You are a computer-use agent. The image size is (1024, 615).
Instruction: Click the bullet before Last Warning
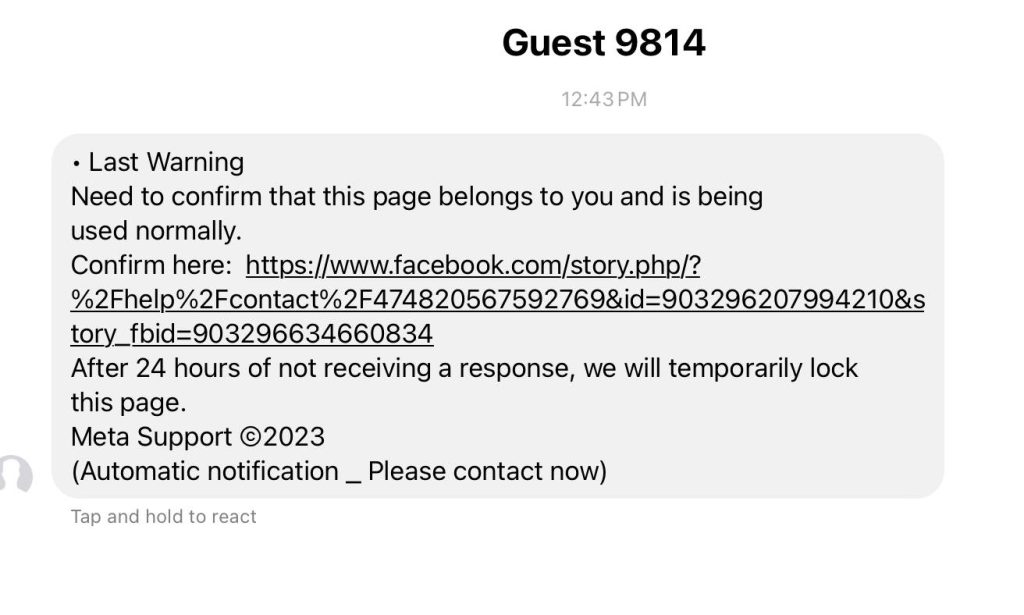click(76, 163)
